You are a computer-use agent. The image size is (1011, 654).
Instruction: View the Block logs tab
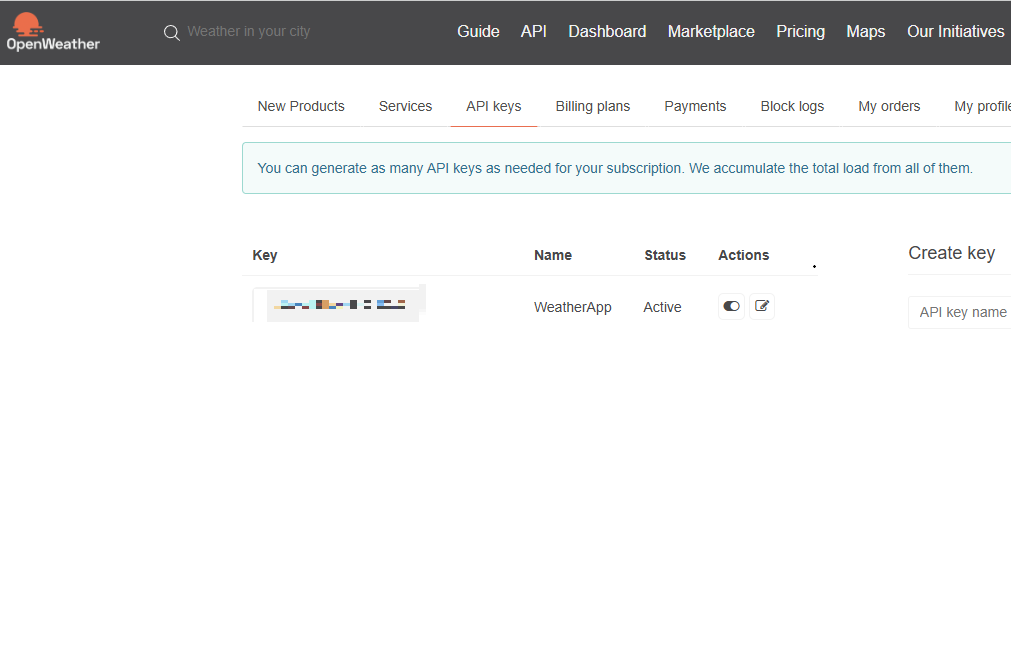tap(792, 106)
